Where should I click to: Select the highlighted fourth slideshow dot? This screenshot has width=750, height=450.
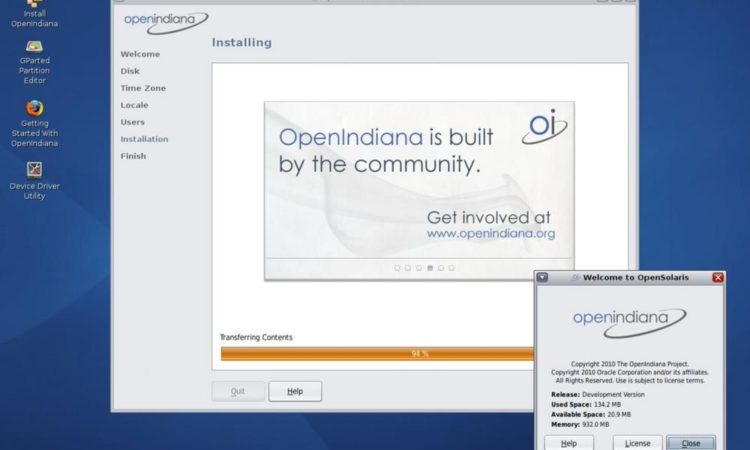430,268
